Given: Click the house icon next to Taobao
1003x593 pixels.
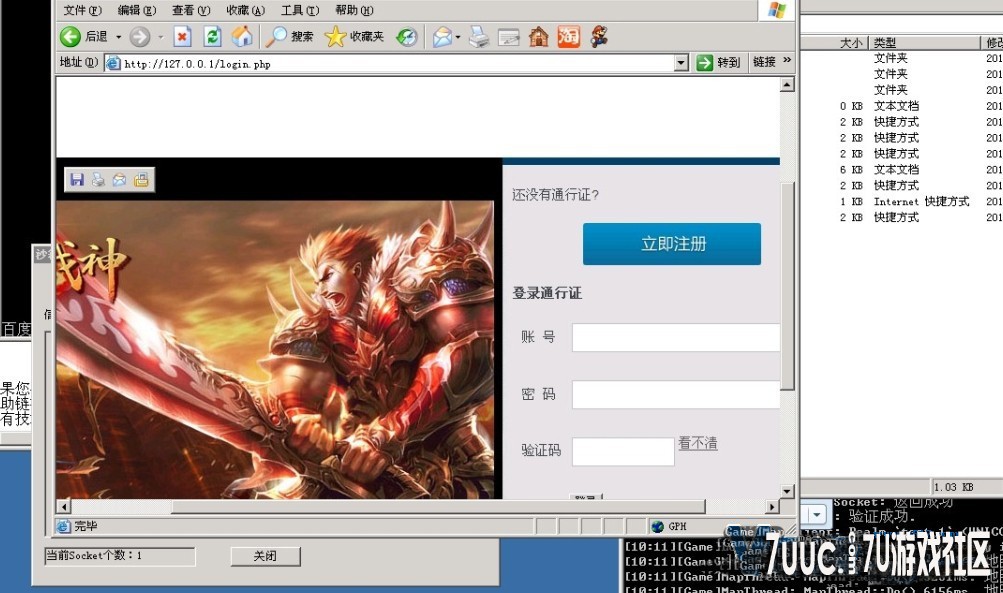Looking at the screenshot, I should click(539, 36).
